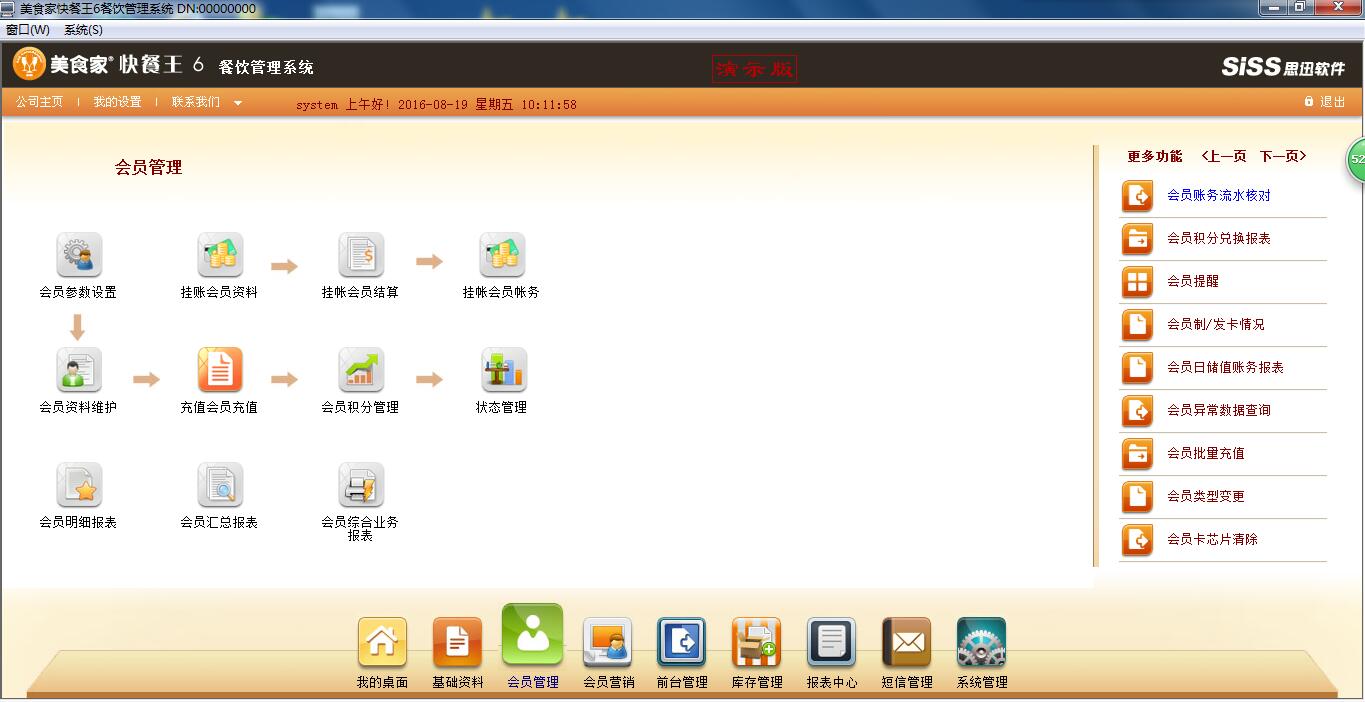Go to 公司主页
The height and width of the screenshot is (702, 1365).
click(x=39, y=102)
